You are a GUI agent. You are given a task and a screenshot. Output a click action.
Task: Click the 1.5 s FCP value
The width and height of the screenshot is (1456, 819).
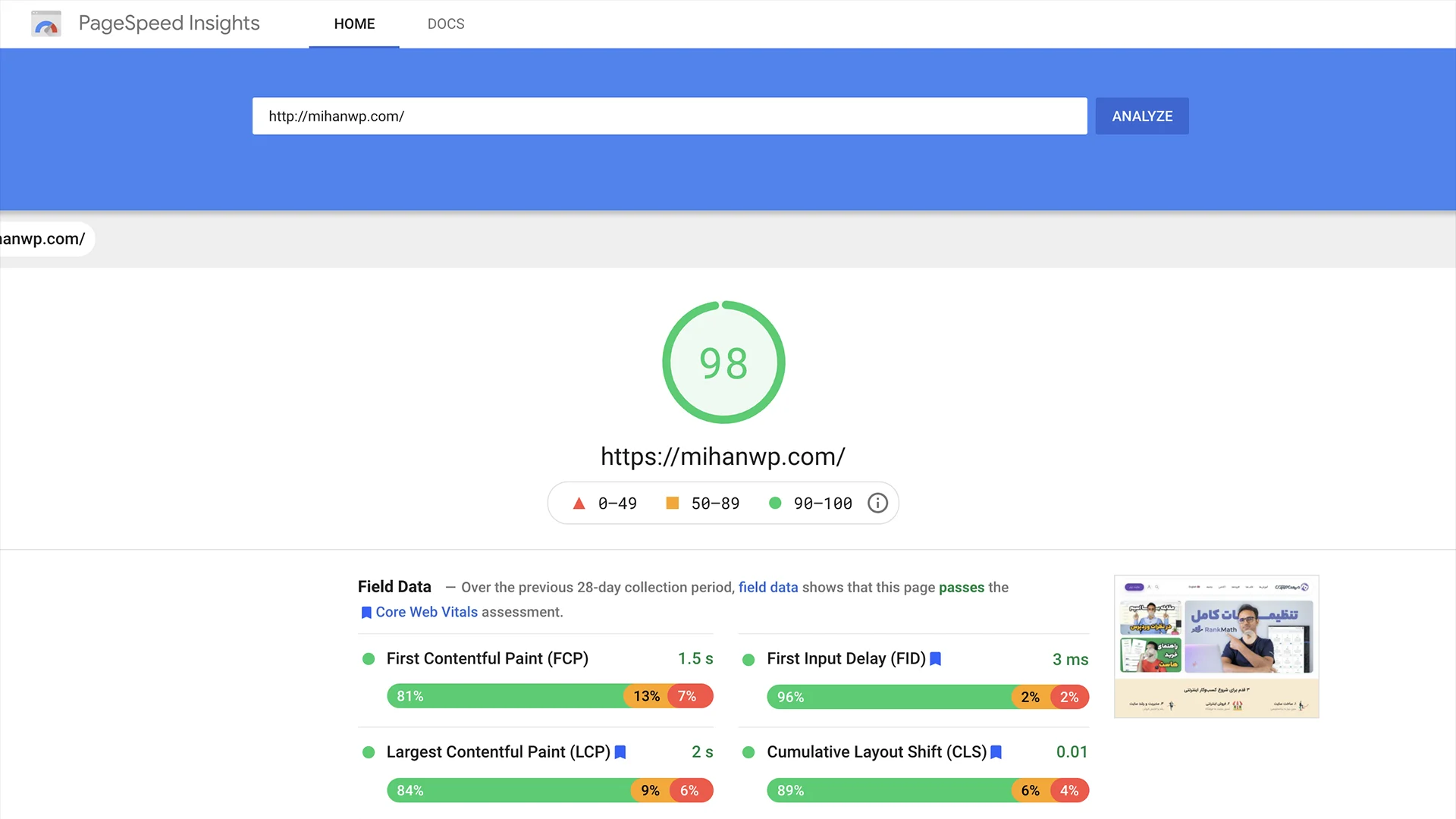pyautogui.click(x=695, y=659)
